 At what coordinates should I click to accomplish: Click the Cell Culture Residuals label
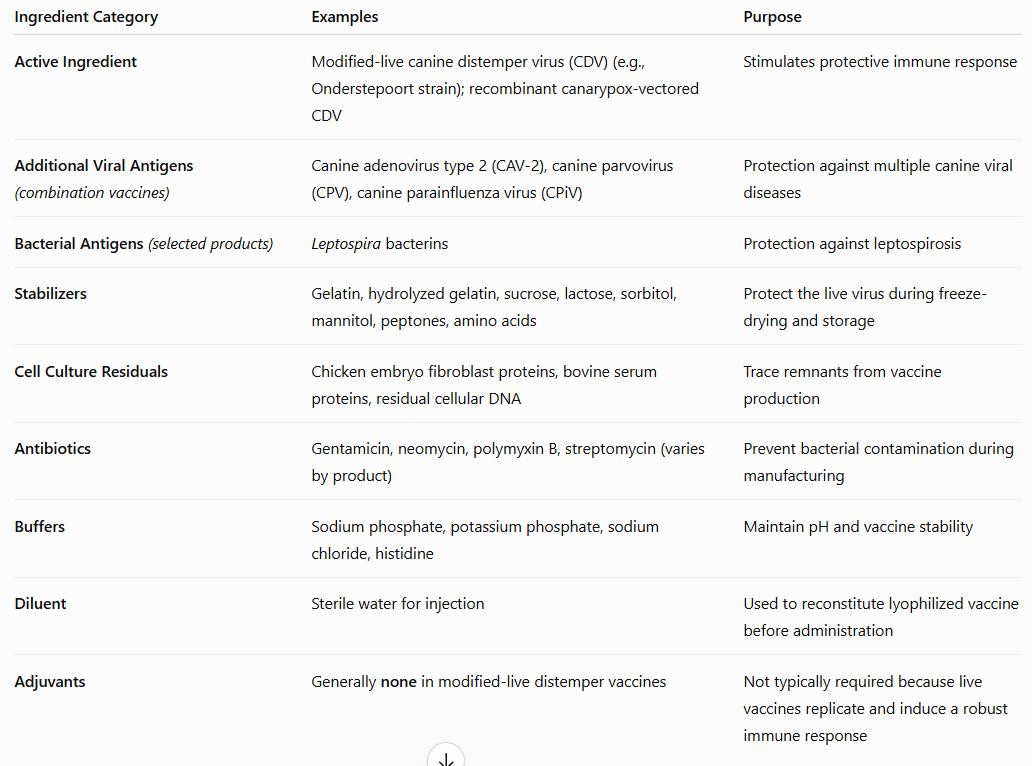[91, 372]
